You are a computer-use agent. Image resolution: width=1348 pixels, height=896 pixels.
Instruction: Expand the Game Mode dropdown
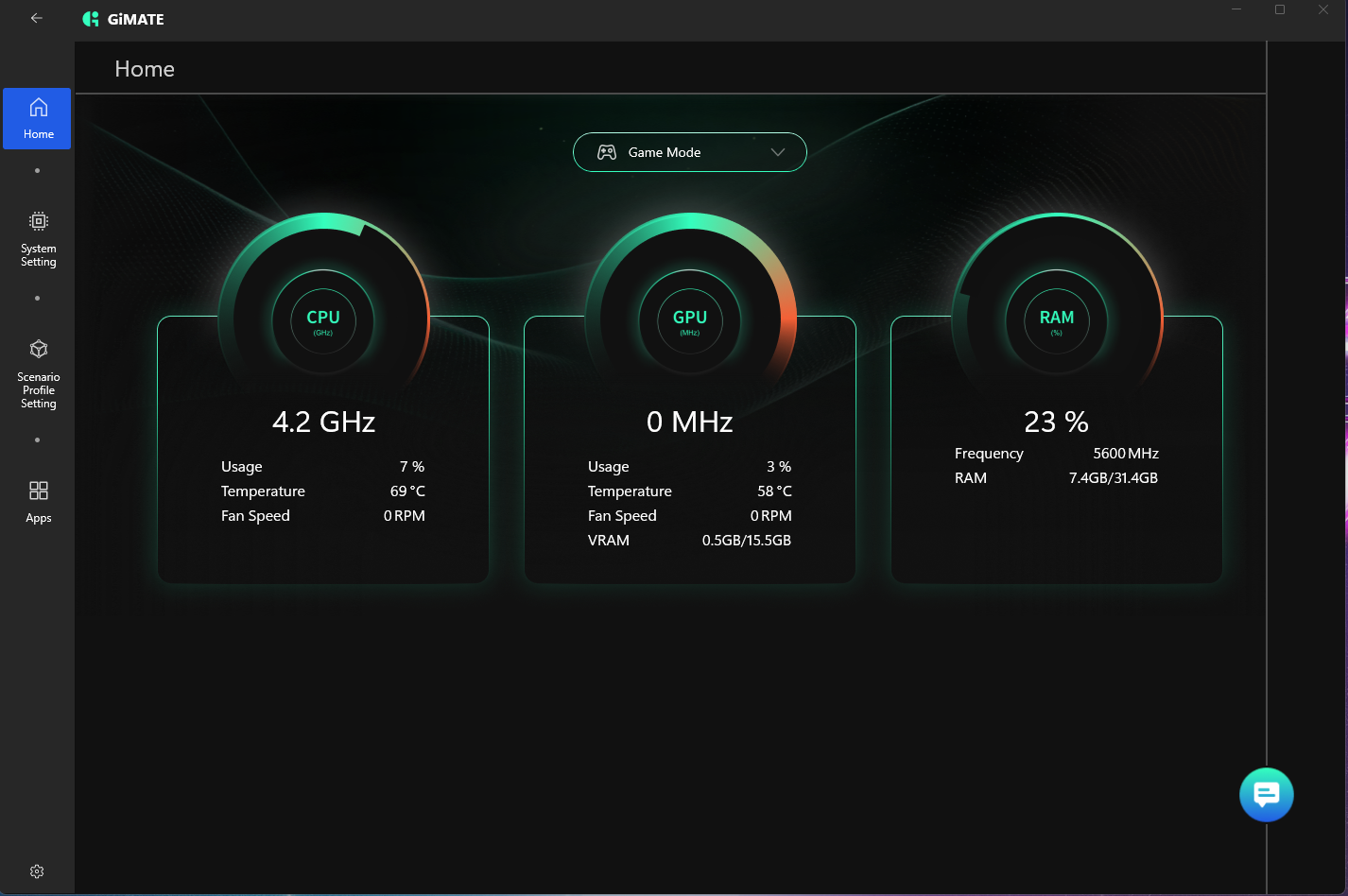[x=689, y=152]
